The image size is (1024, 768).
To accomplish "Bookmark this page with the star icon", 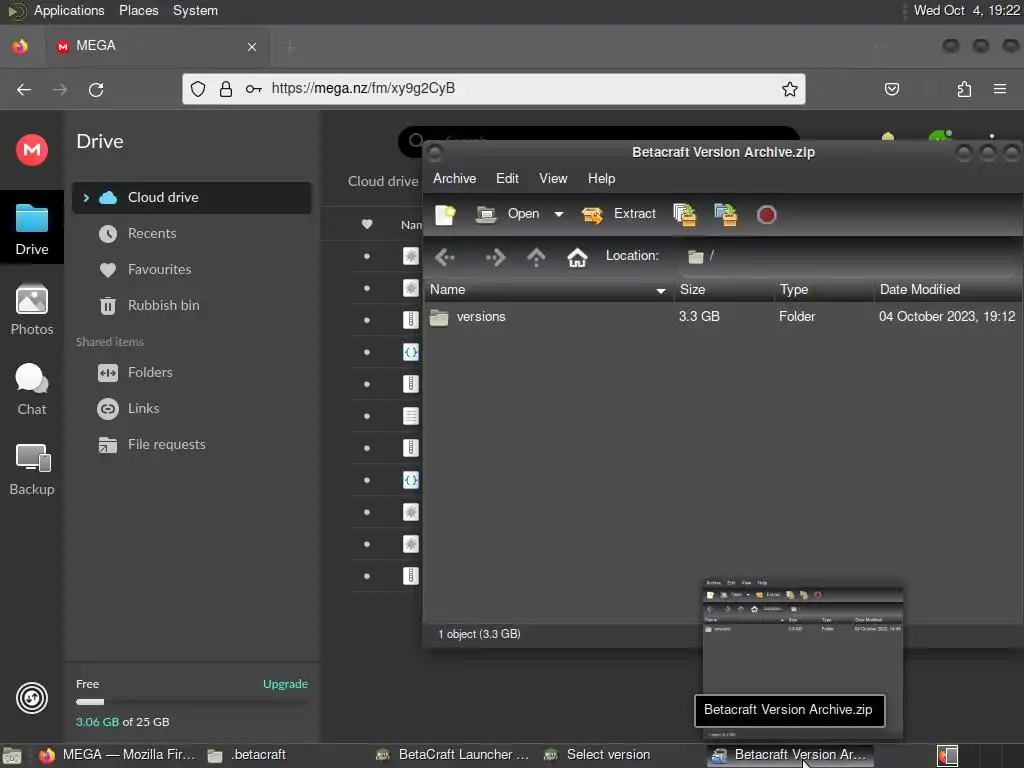I will (790, 89).
